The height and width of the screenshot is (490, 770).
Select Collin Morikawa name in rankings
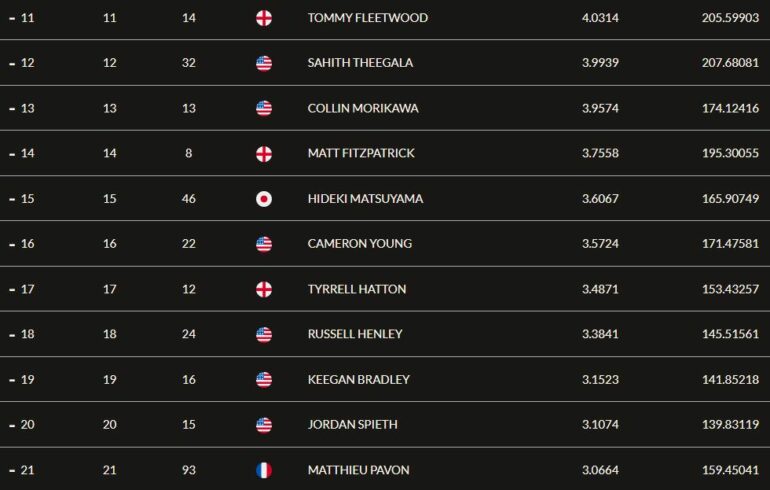pos(363,108)
